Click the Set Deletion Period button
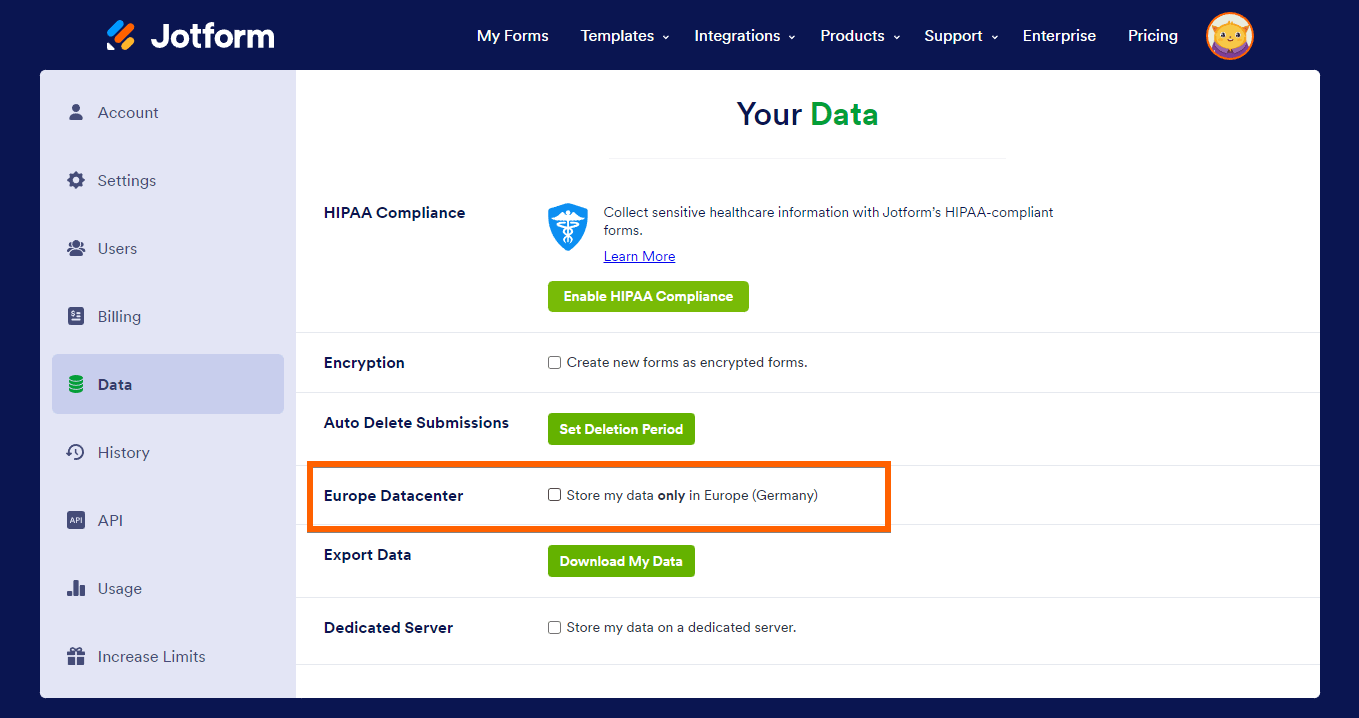This screenshot has height=718, width=1359. coord(621,429)
